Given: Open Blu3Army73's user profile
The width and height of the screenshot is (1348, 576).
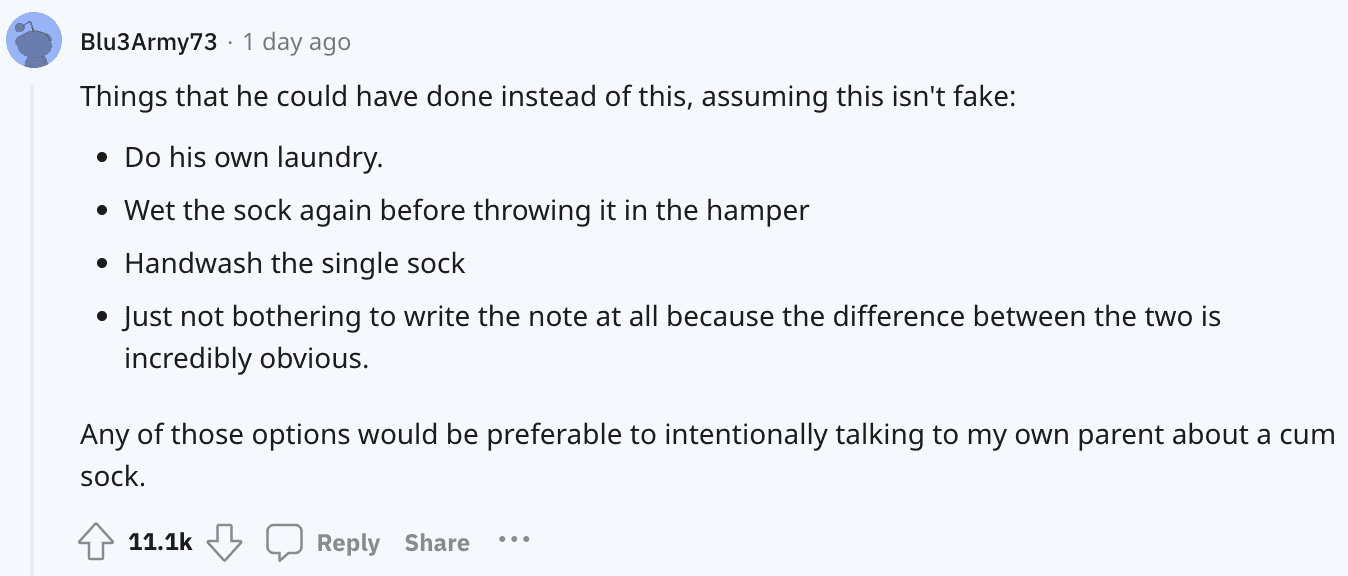Looking at the screenshot, I should pos(150,41).
